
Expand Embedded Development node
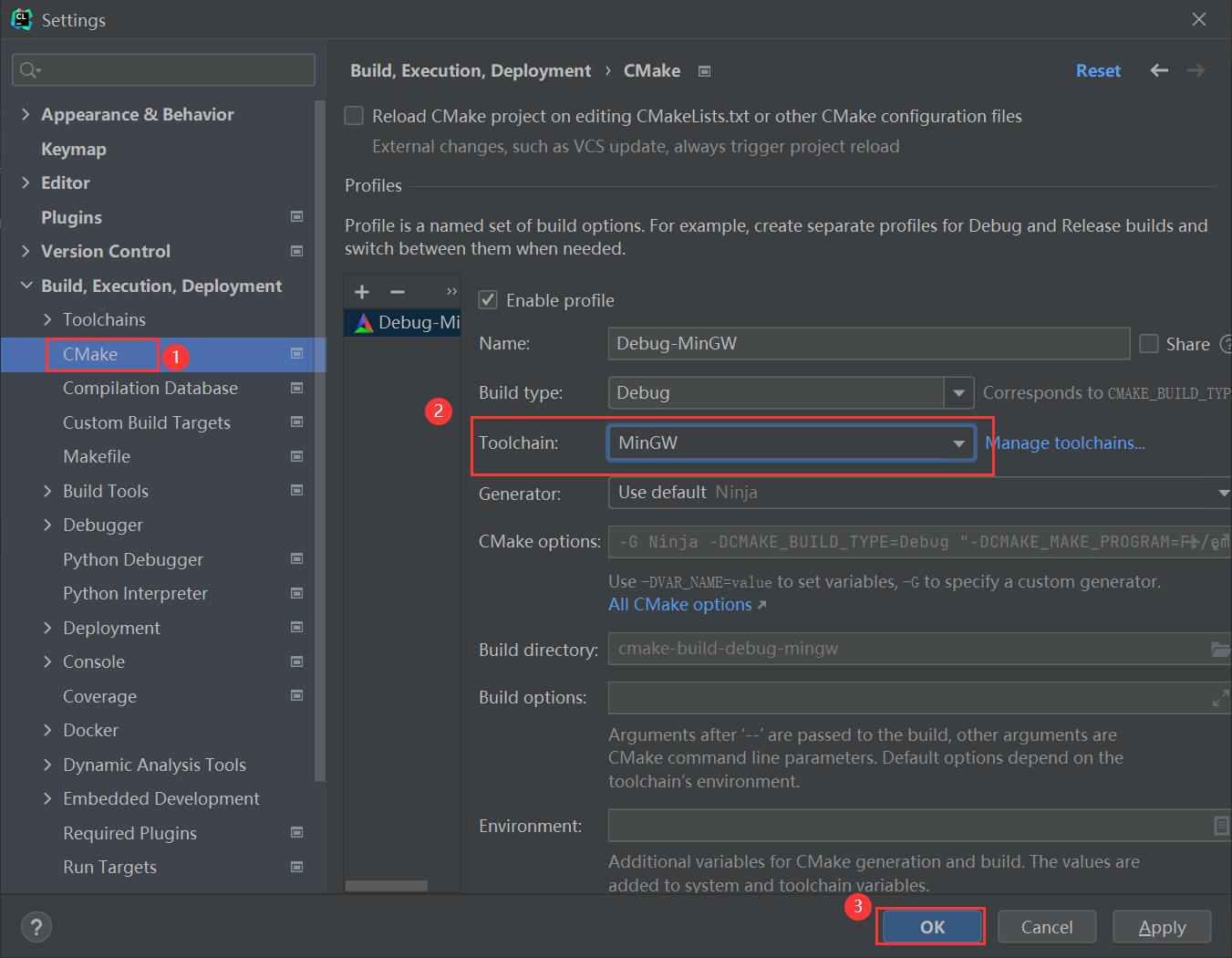(47, 798)
